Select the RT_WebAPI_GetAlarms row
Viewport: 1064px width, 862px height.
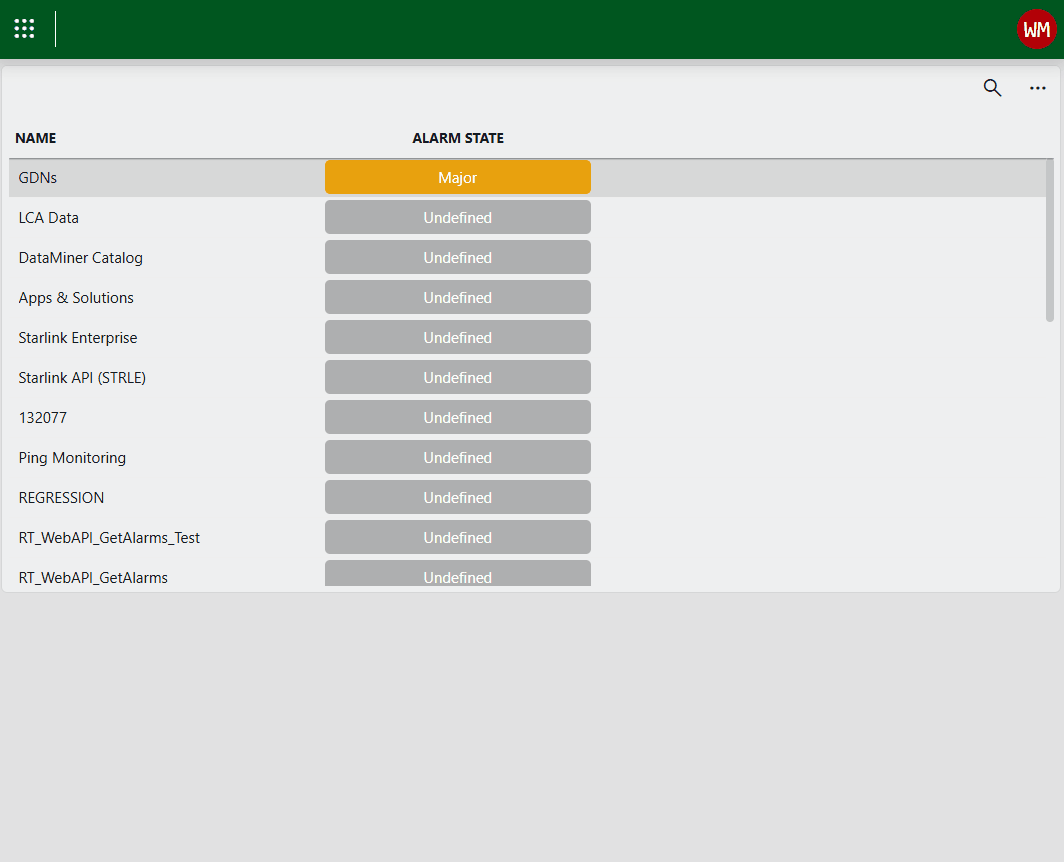click(x=93, y=577)
